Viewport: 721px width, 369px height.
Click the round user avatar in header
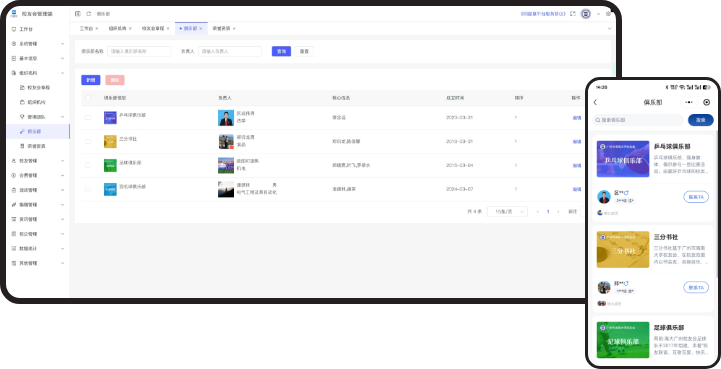coord(586,14)
